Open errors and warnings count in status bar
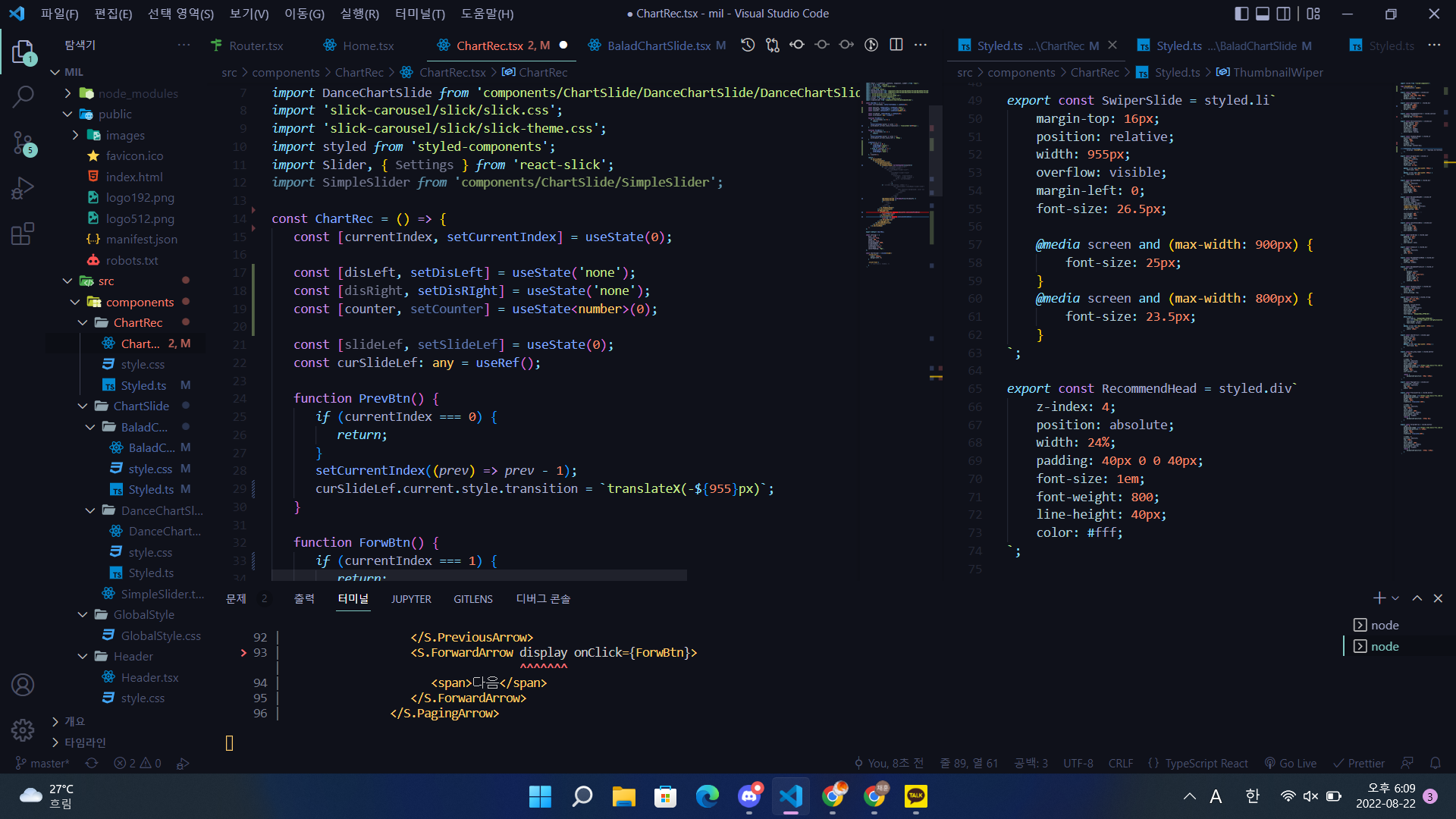The width and height of the screenshot is (1456, 819). coord(137,763)
